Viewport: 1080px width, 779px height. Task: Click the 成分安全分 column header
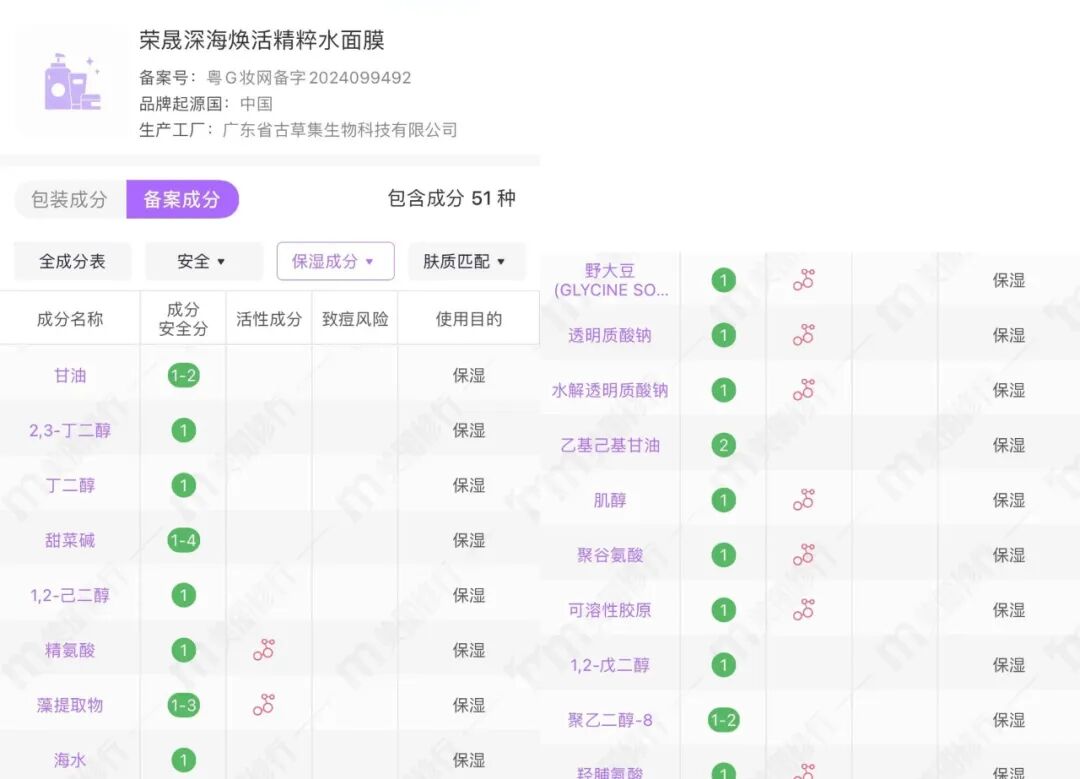pos(183,319)
